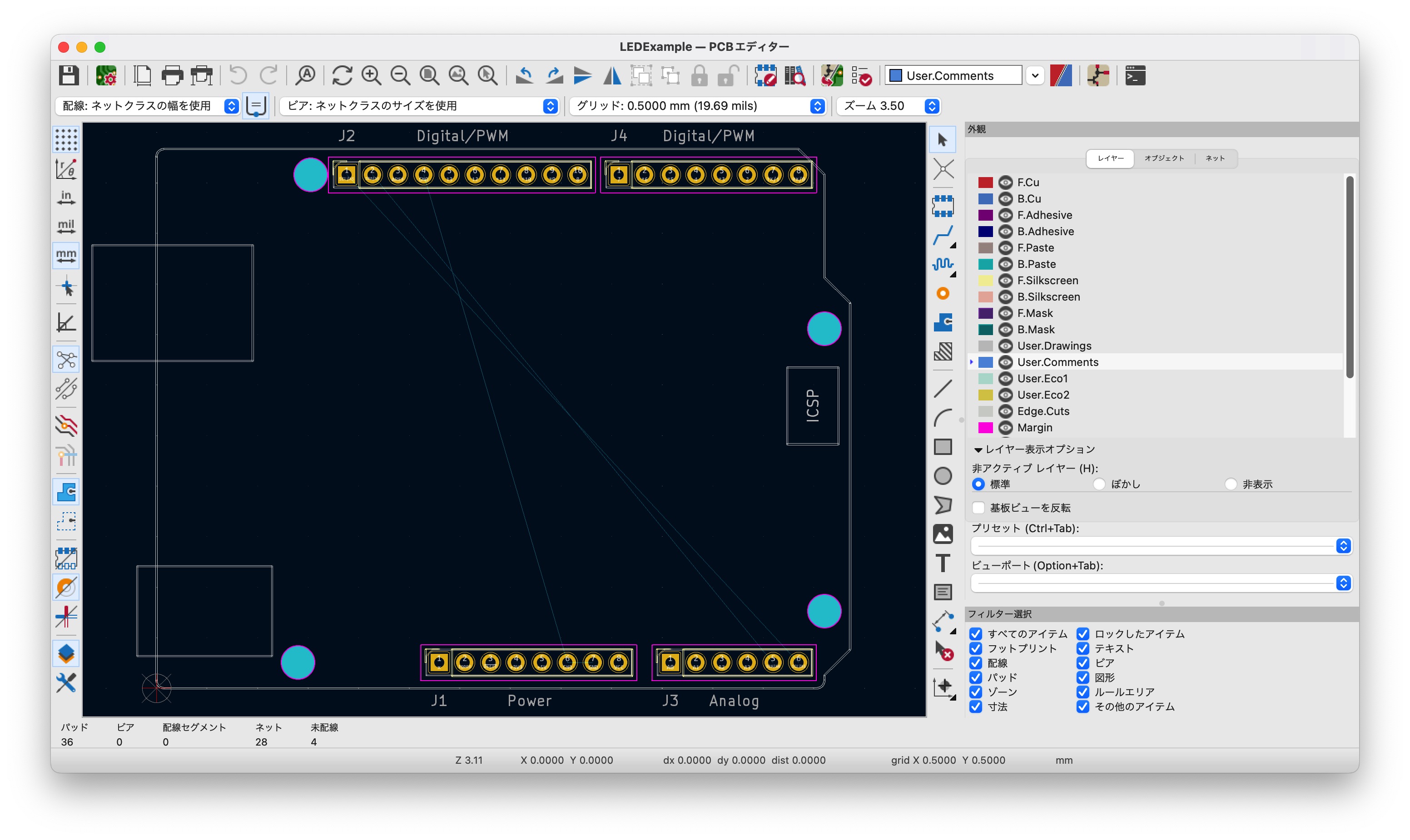Viewport: 1410px width, 840px height.
Task: Click the Zoom in icon
Action: [x=372, y=75]
